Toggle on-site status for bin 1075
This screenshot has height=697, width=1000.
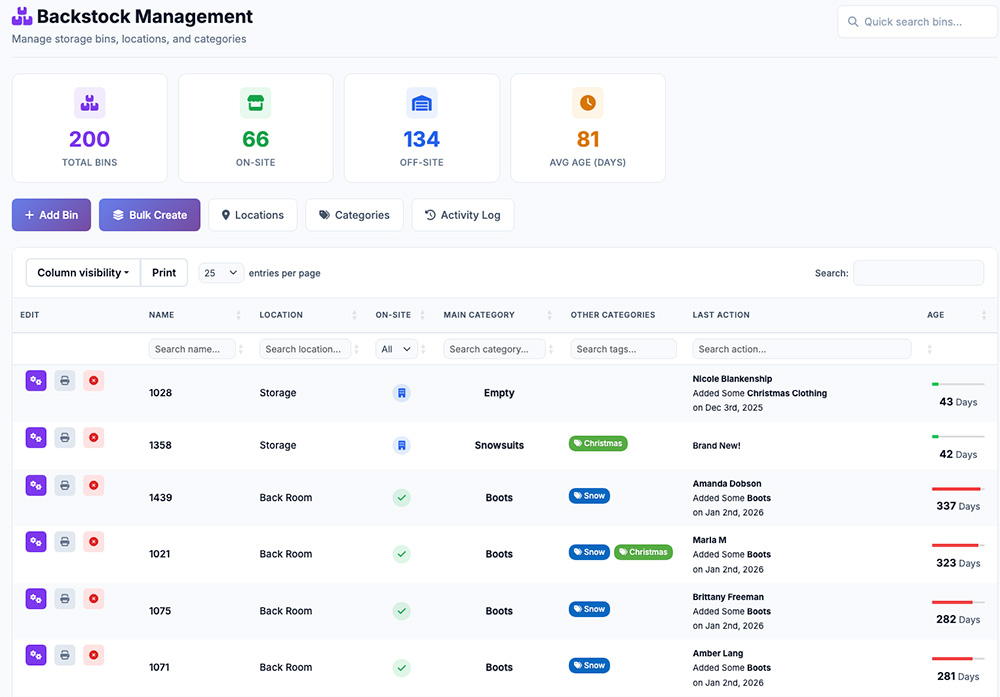[401, 610]
